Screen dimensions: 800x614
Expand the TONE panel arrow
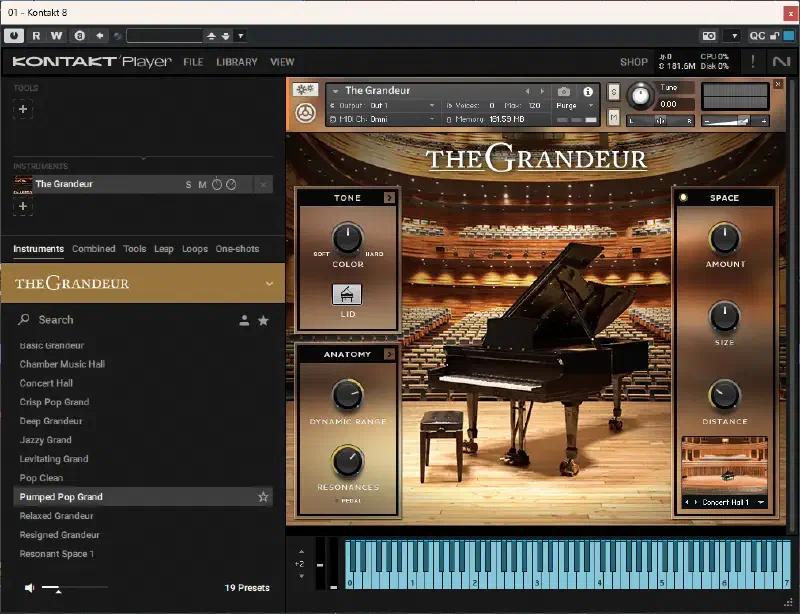pos(389,198)
